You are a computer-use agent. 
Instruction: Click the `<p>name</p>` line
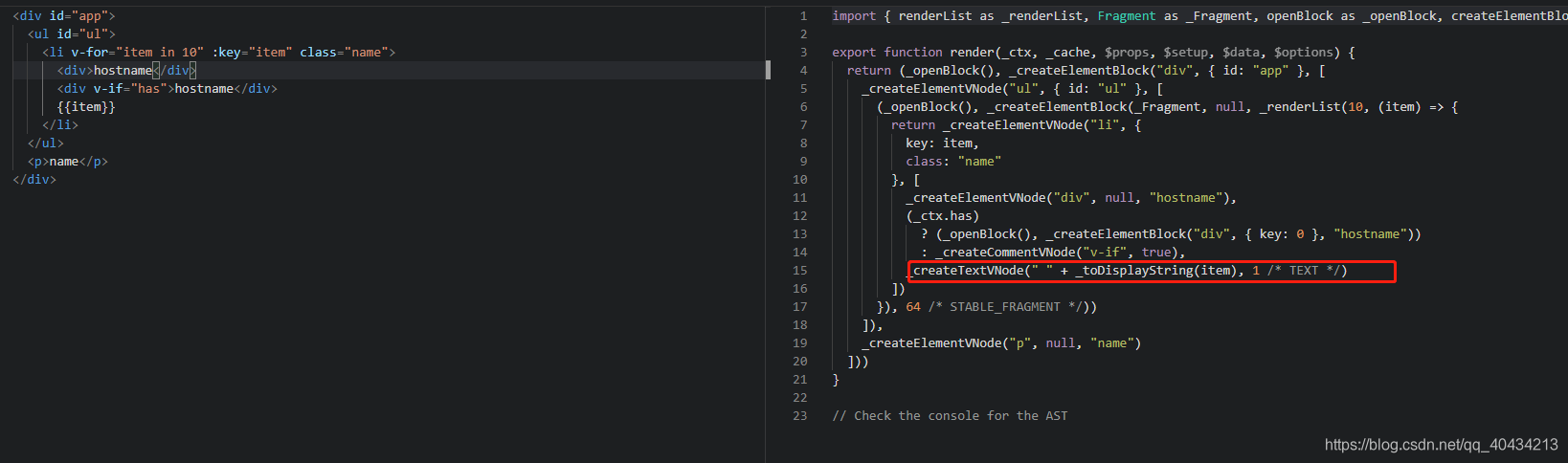click(68, 161)
